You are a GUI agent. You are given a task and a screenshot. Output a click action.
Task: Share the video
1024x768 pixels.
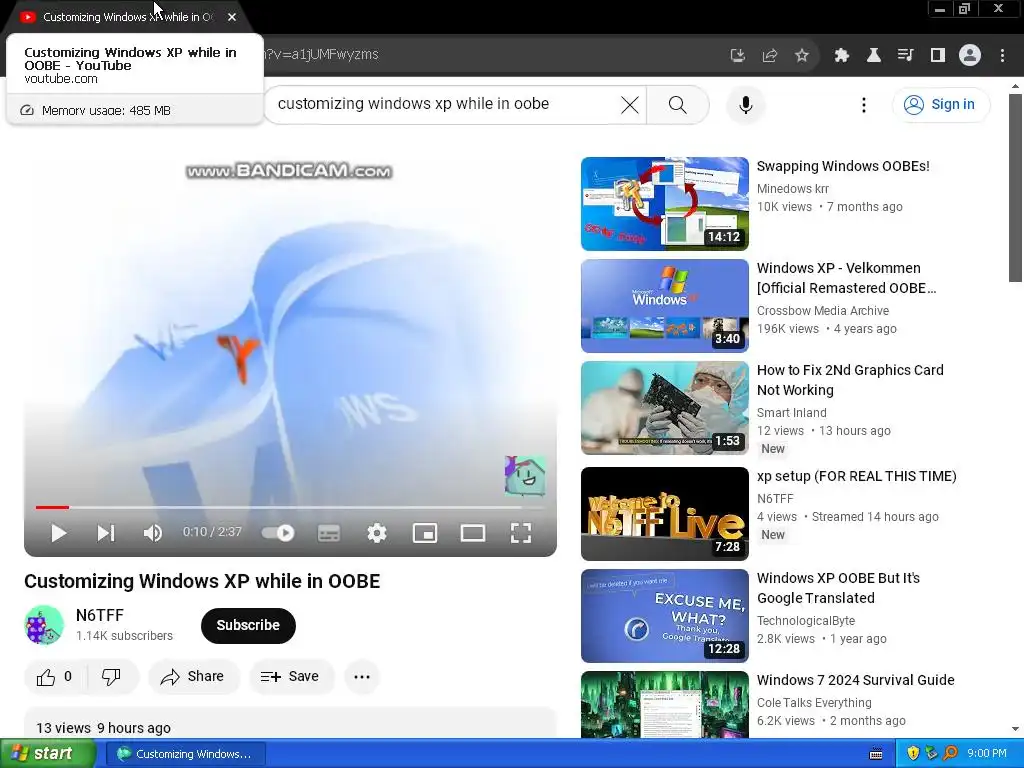[x=194, y=677]
